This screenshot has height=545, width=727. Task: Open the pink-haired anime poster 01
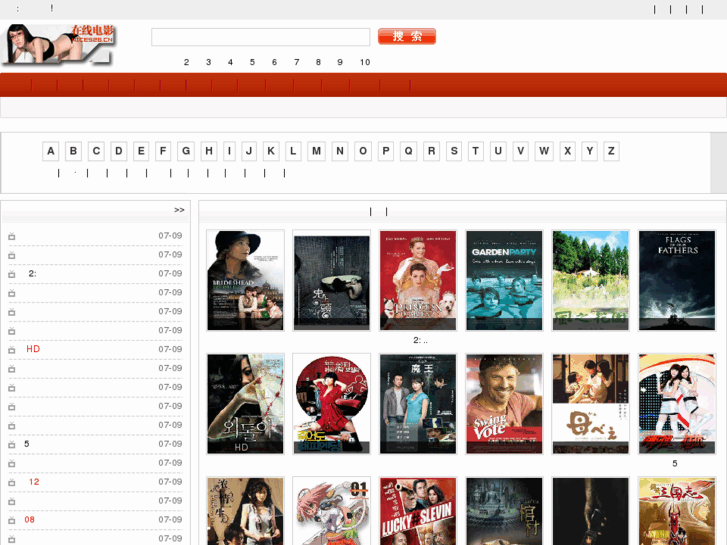(332, 511)
